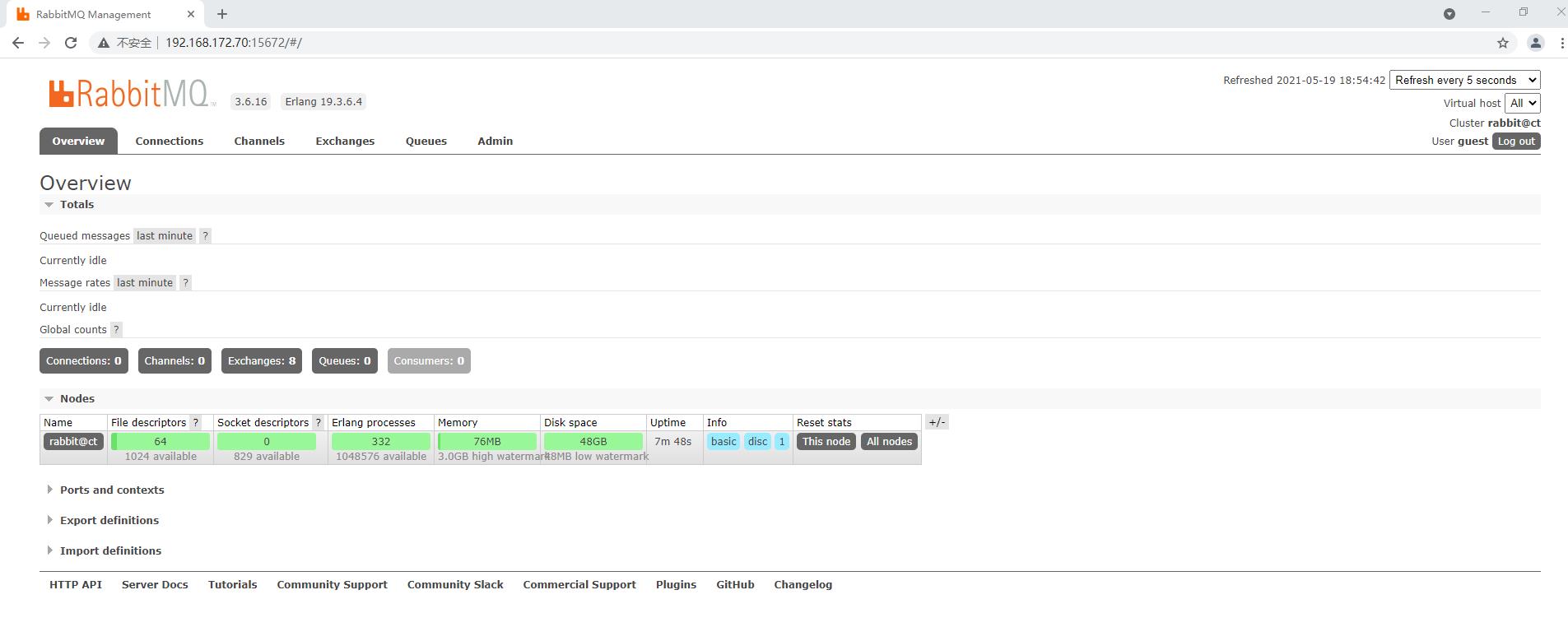This screenshot has width=1568, height=641.
Task: Click the Erlang processes 332 bar
Action: (381, 441)
